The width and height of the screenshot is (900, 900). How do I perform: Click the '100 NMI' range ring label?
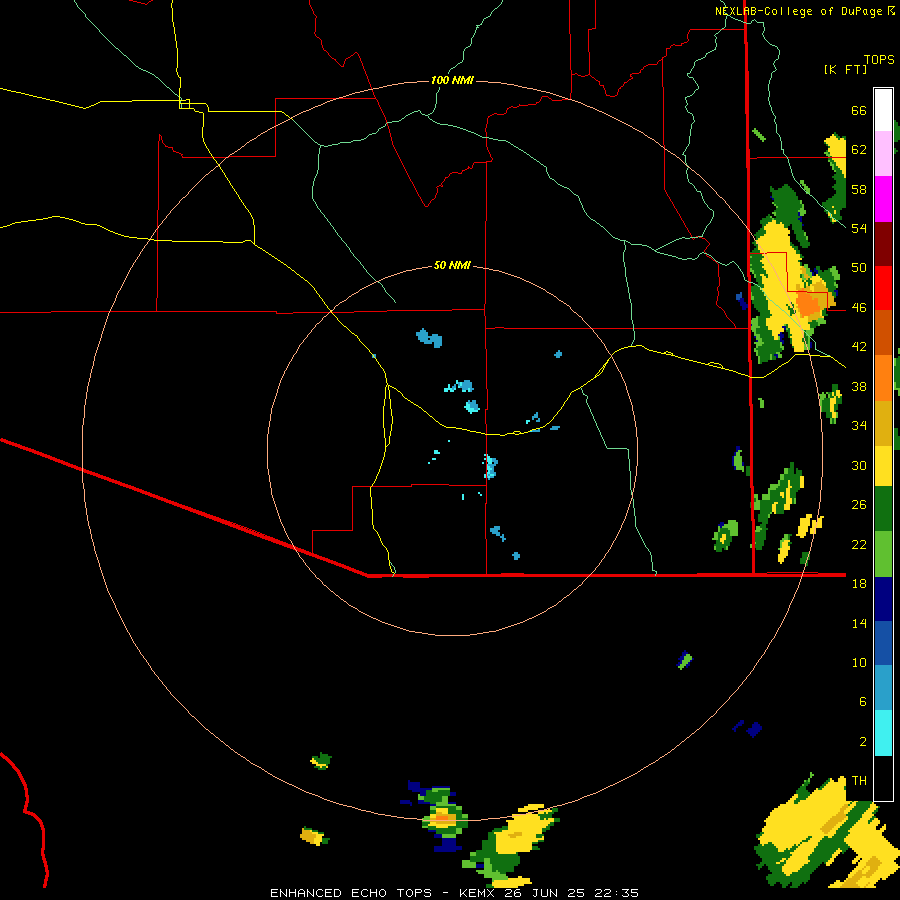pos(452,80)
